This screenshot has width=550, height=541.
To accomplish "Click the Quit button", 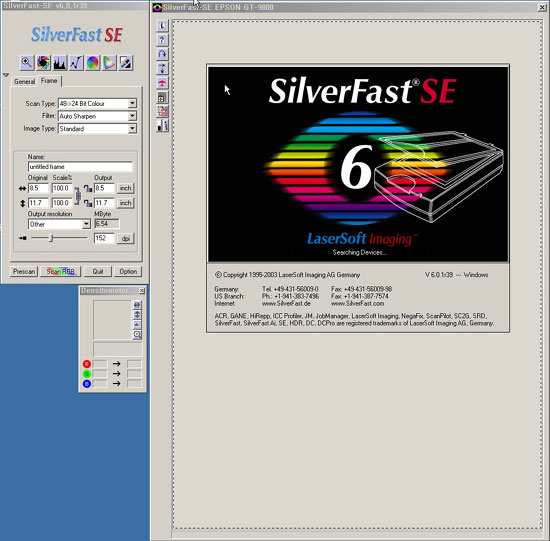I will [x=98, y=272].
